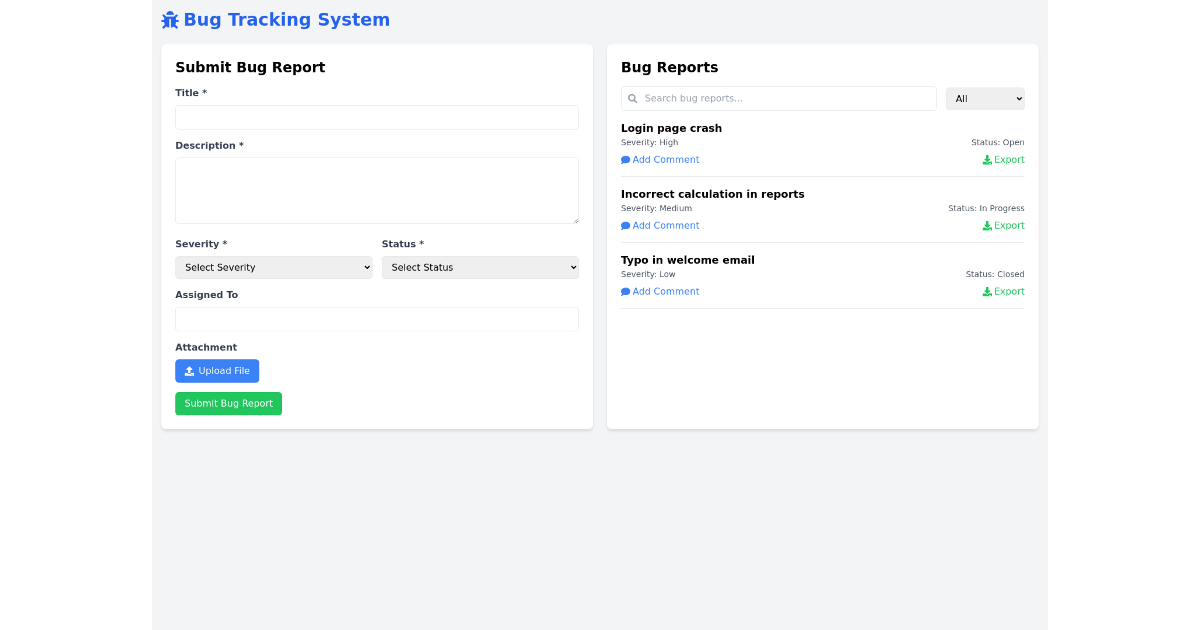Click the Title input field
The width and height of the screenshot is (1200, 630).
[377, 117]
